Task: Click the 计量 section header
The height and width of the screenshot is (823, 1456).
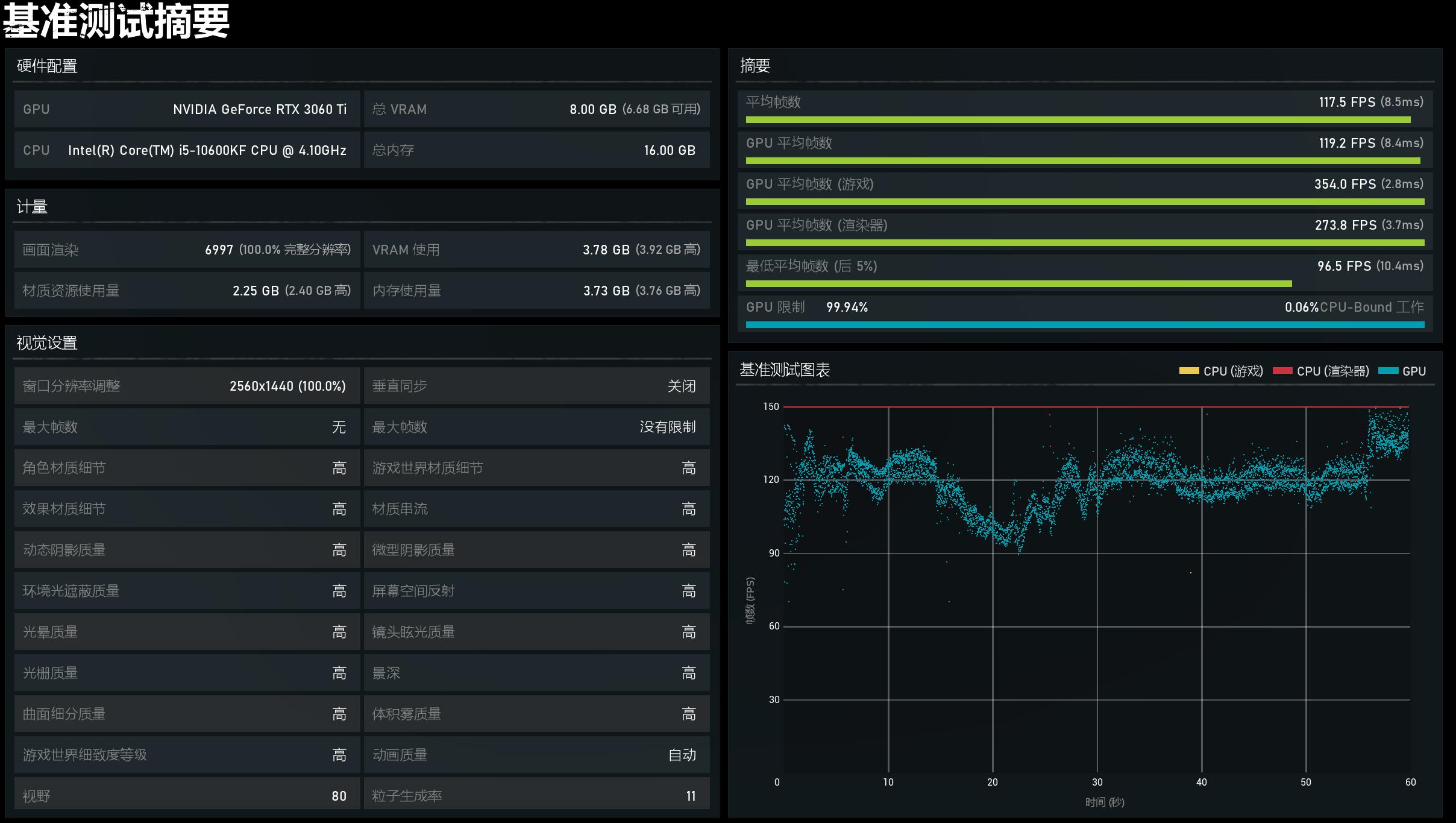Action: (x=32, y=207)
